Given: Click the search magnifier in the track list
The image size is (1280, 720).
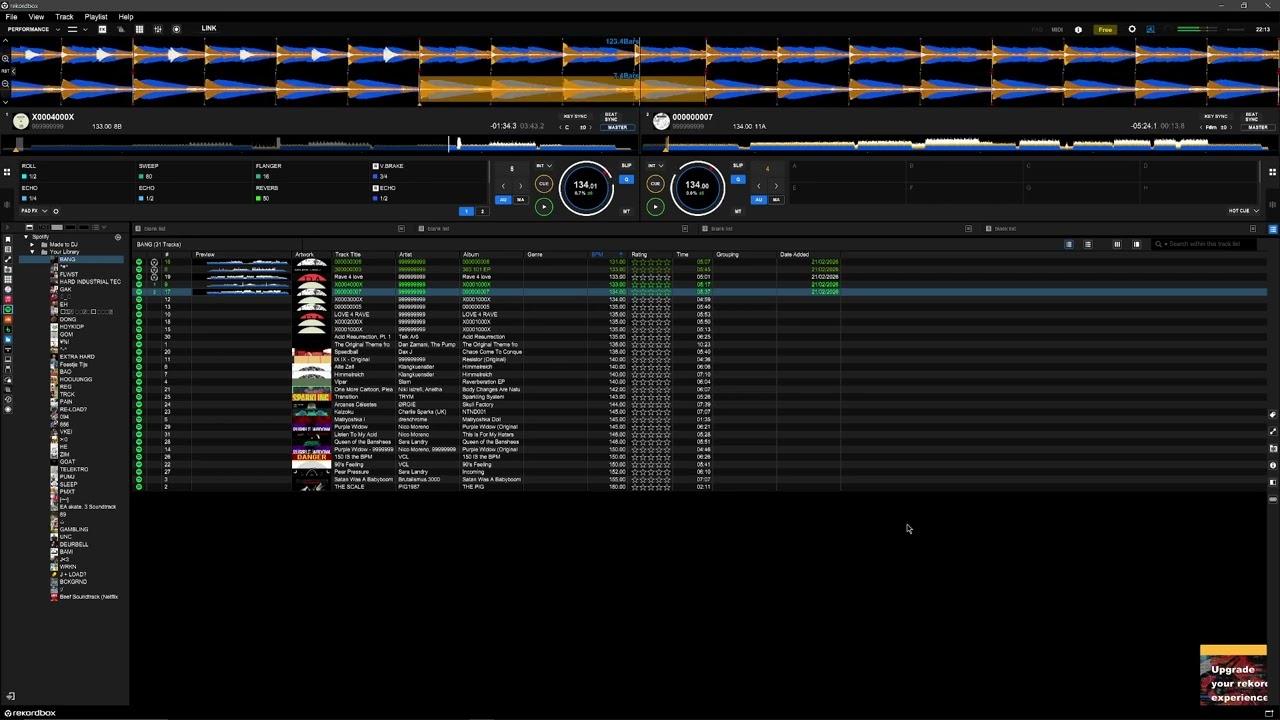Looking at the screenshot, I should (x=1158, y=244).
